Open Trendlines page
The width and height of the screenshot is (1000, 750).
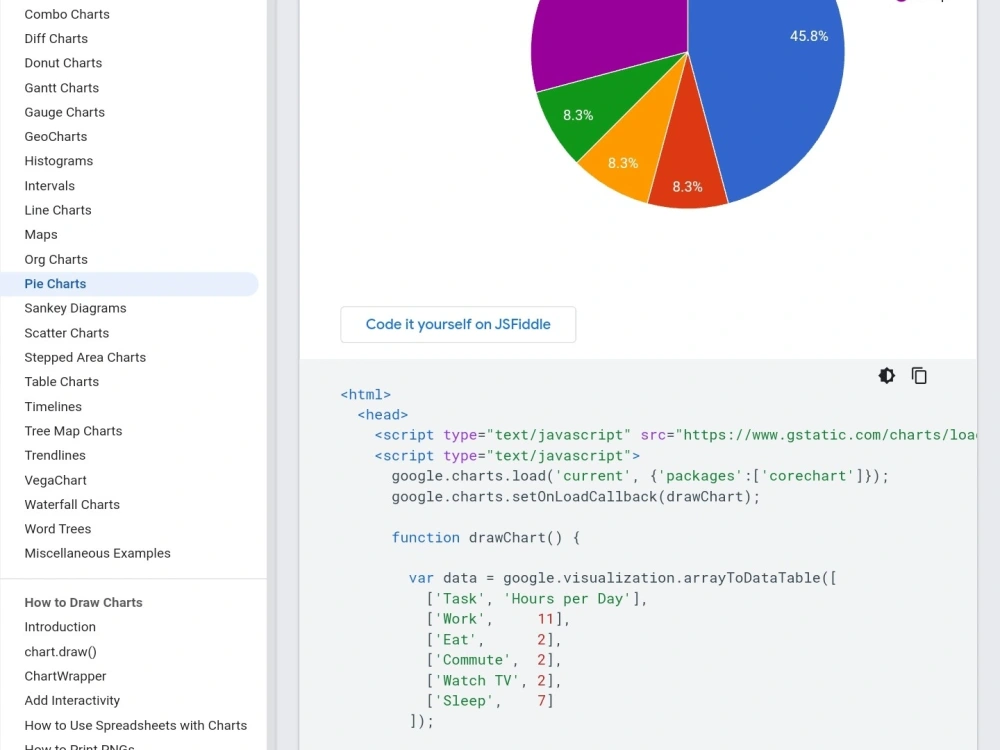click(55, 455)
